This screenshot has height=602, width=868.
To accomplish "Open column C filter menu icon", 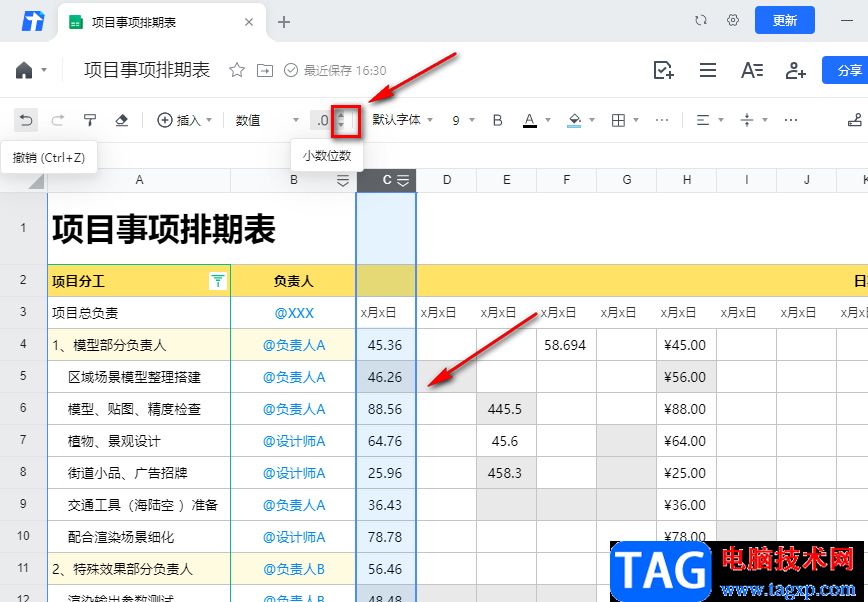I will tap(403, 181).
